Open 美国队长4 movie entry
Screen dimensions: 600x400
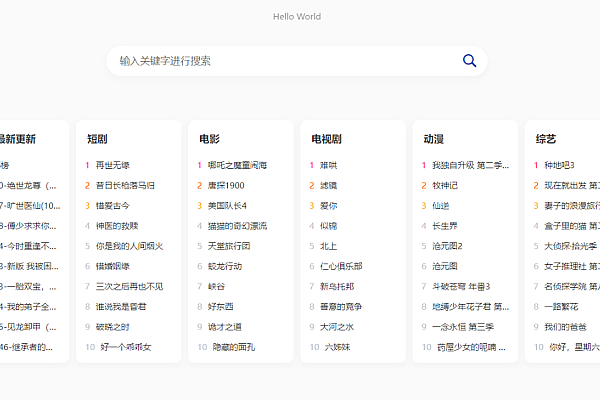227,206
